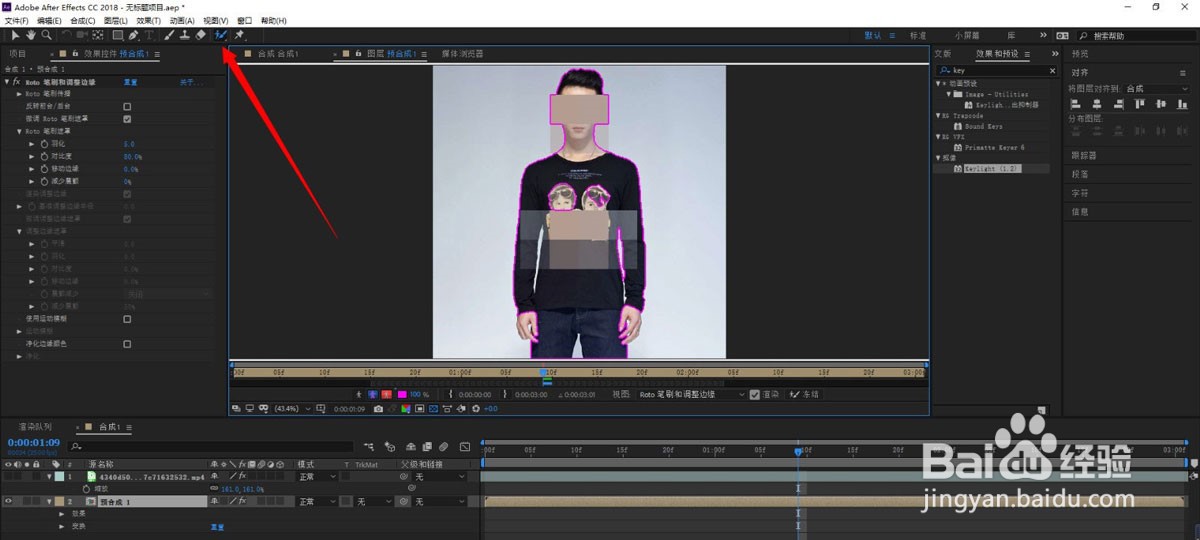
Task: Click 重置 link for Roto effect
Action: [x=130, y=81]
